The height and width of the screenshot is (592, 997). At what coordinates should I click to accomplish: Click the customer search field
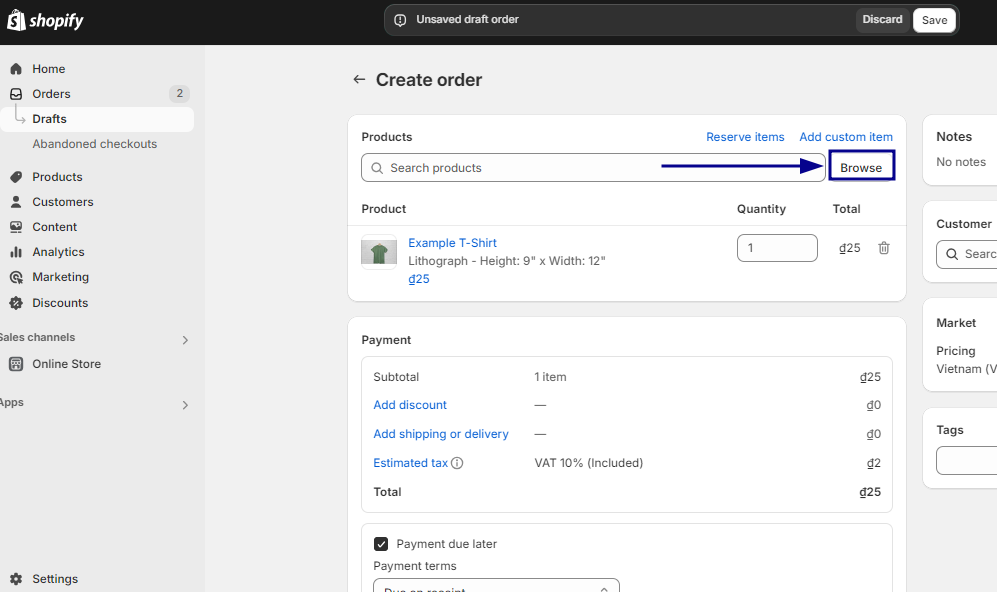966,254
